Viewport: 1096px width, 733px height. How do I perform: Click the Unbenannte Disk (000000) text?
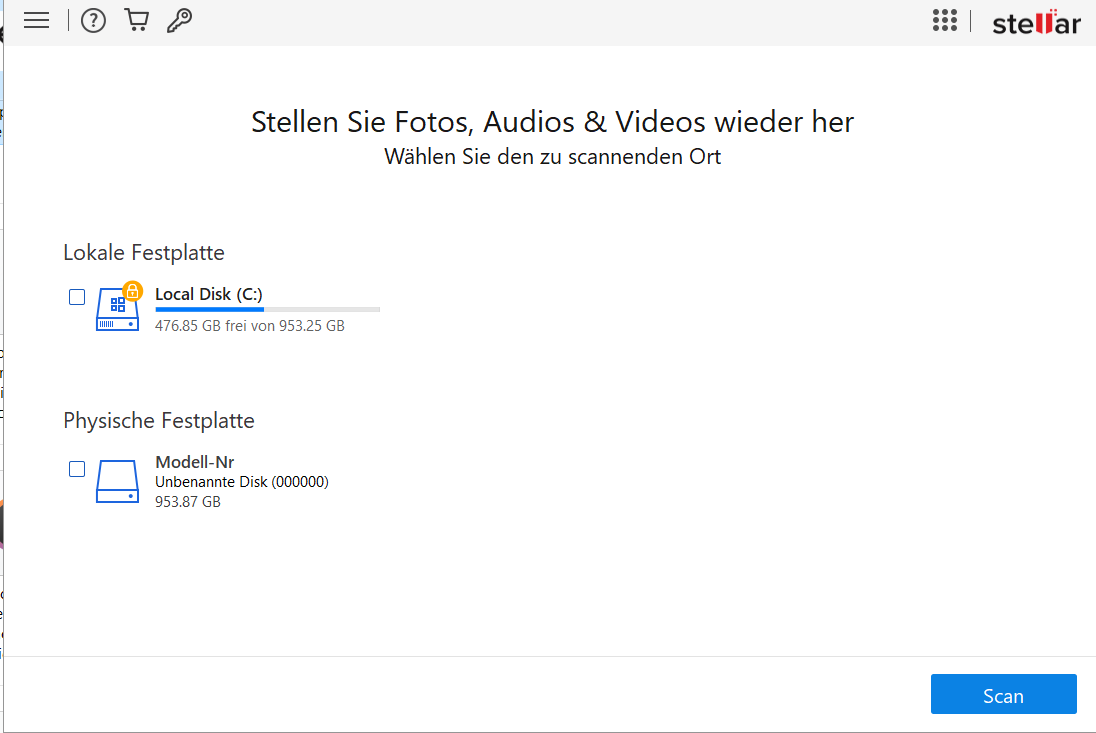(x=241, y=481)
